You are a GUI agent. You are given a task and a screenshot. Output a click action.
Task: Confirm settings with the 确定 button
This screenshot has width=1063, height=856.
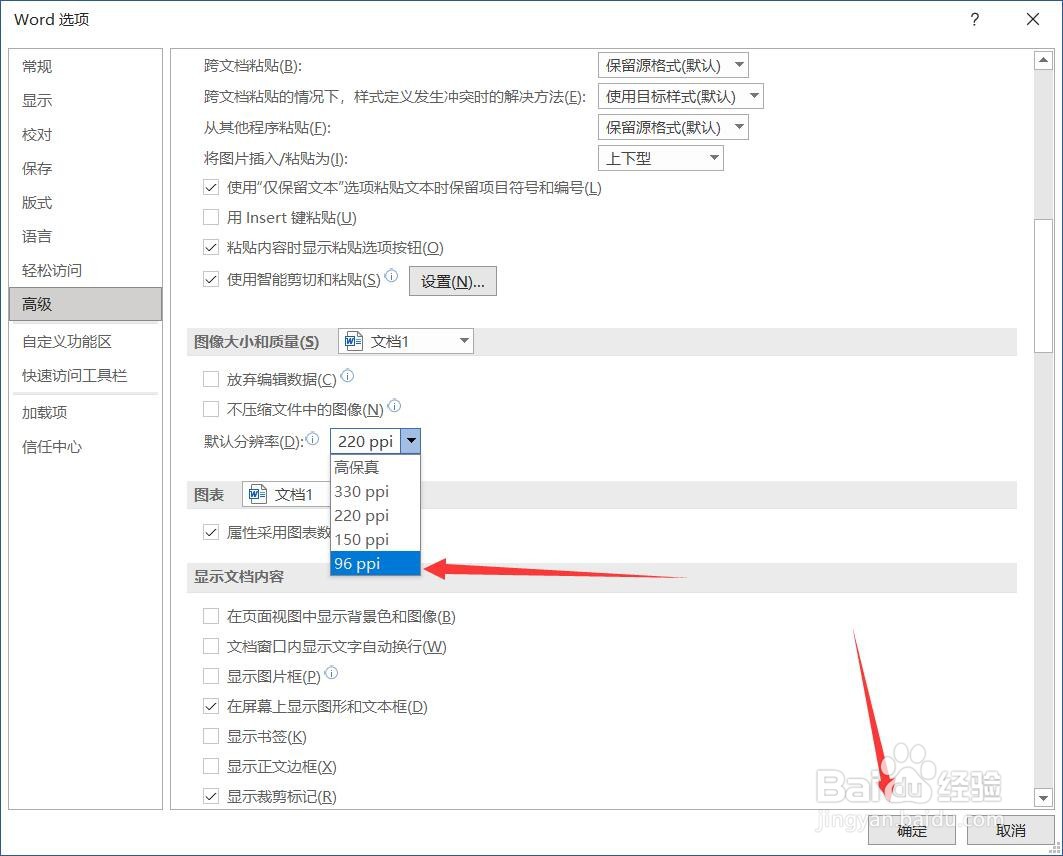[x=910, y=831]
